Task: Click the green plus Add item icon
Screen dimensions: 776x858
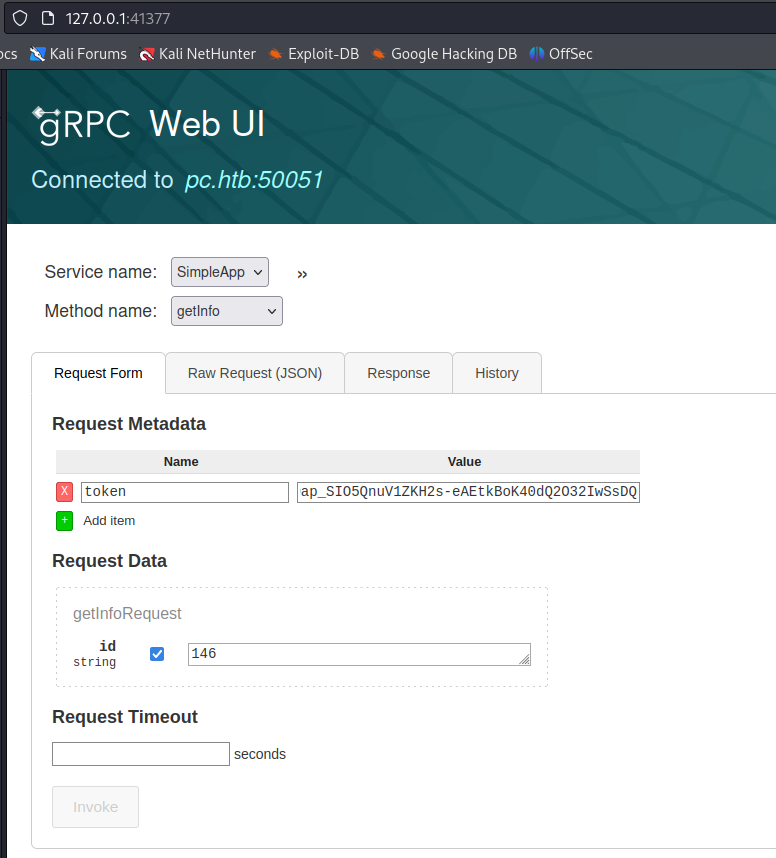Action: point(65,520)
